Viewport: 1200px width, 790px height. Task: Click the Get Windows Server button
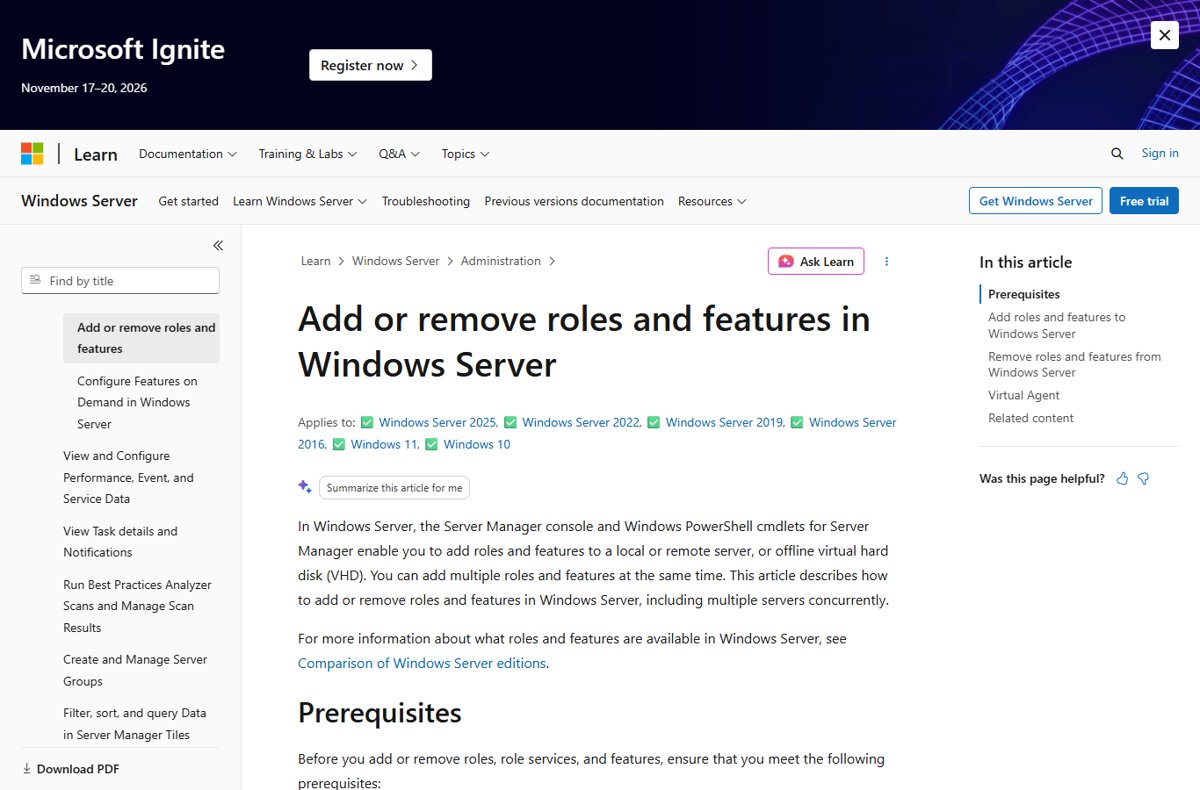(x=1036, y=201)
